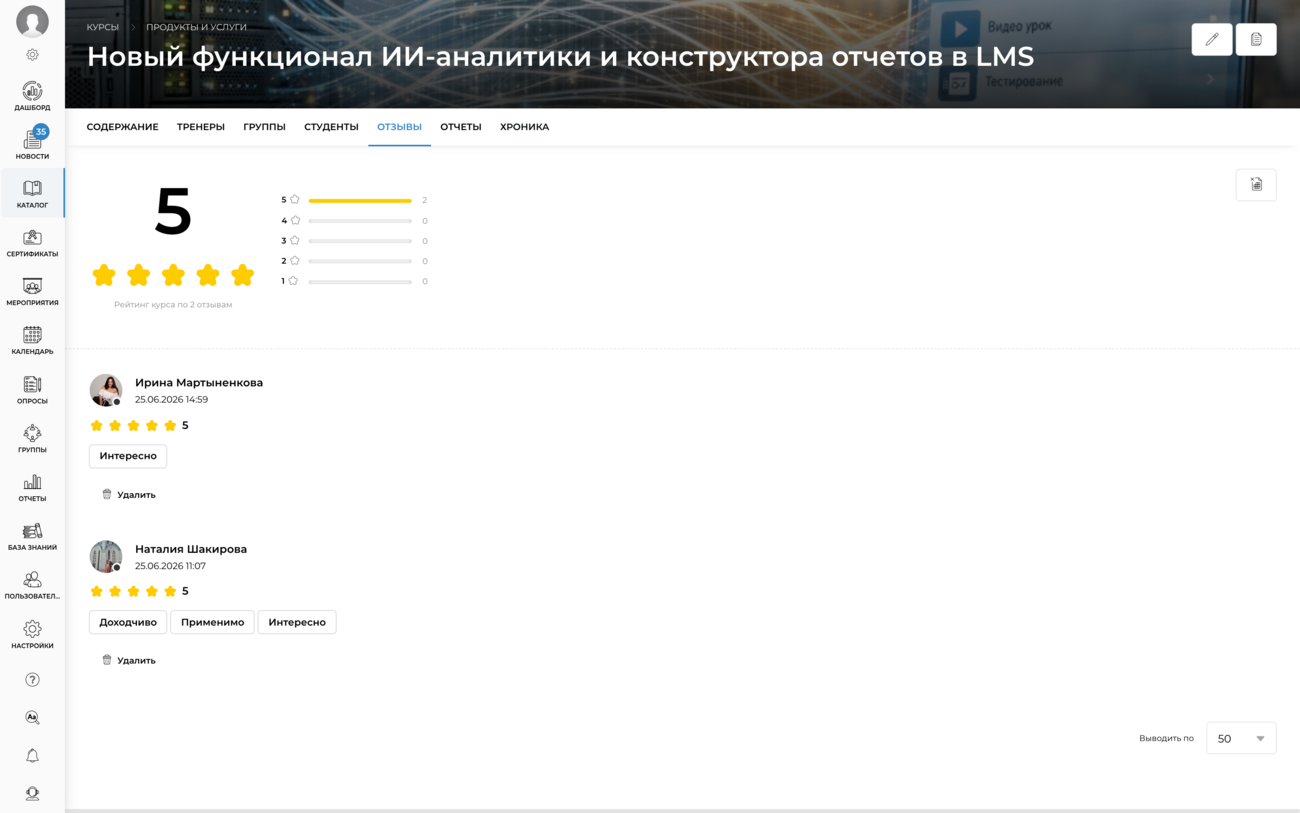Image resolution: width=1300 pixels, height=813 pixels.
Task: Click the help question mark icon
Action: pyautogui.click(x=32, y=680)
